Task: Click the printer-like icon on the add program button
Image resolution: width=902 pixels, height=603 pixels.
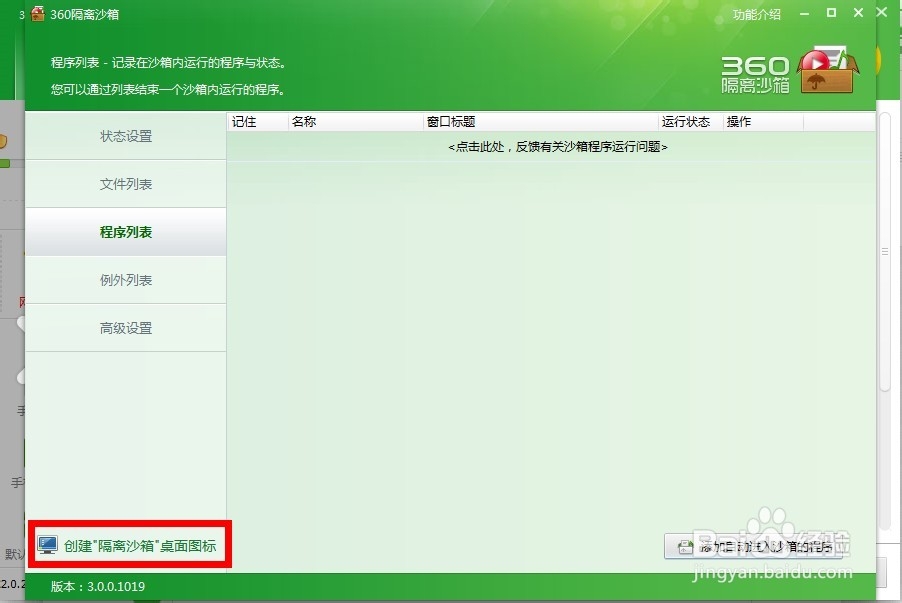Action: (x=685, y=547)
